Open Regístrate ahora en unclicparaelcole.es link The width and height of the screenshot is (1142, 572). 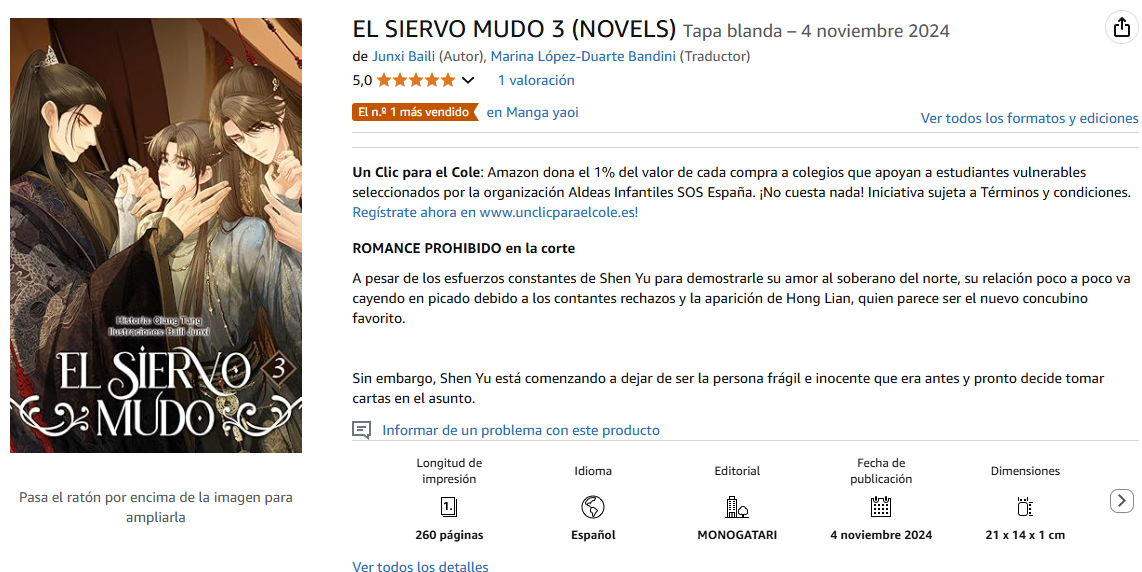[495, 212]
